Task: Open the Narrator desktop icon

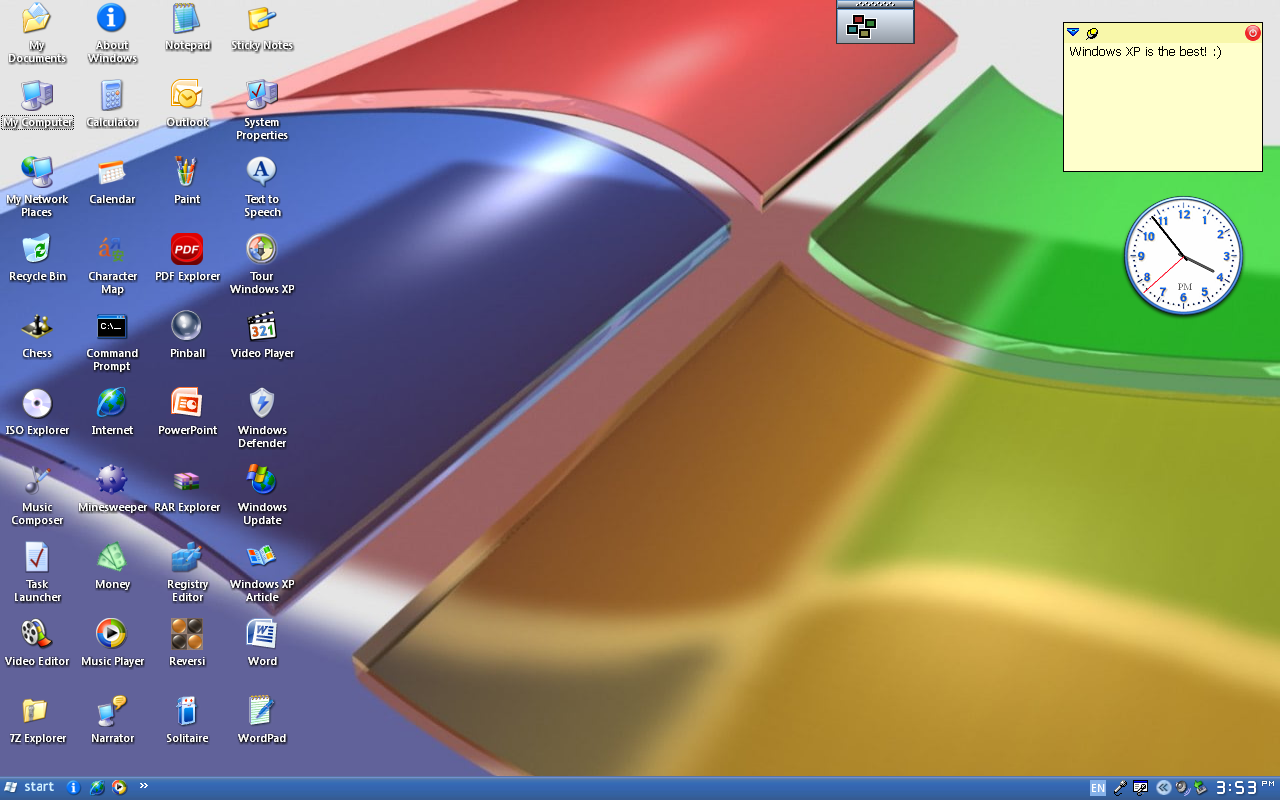Action: tap(112, 719)
